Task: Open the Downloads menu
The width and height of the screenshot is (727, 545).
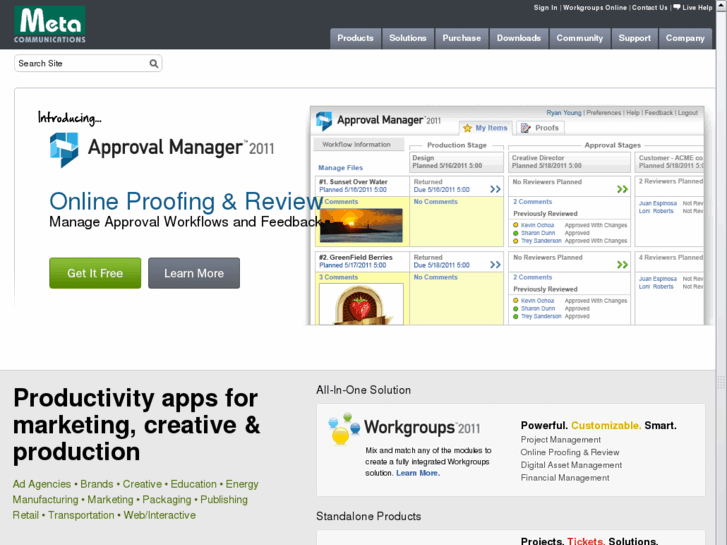Action: click(518, 38)
